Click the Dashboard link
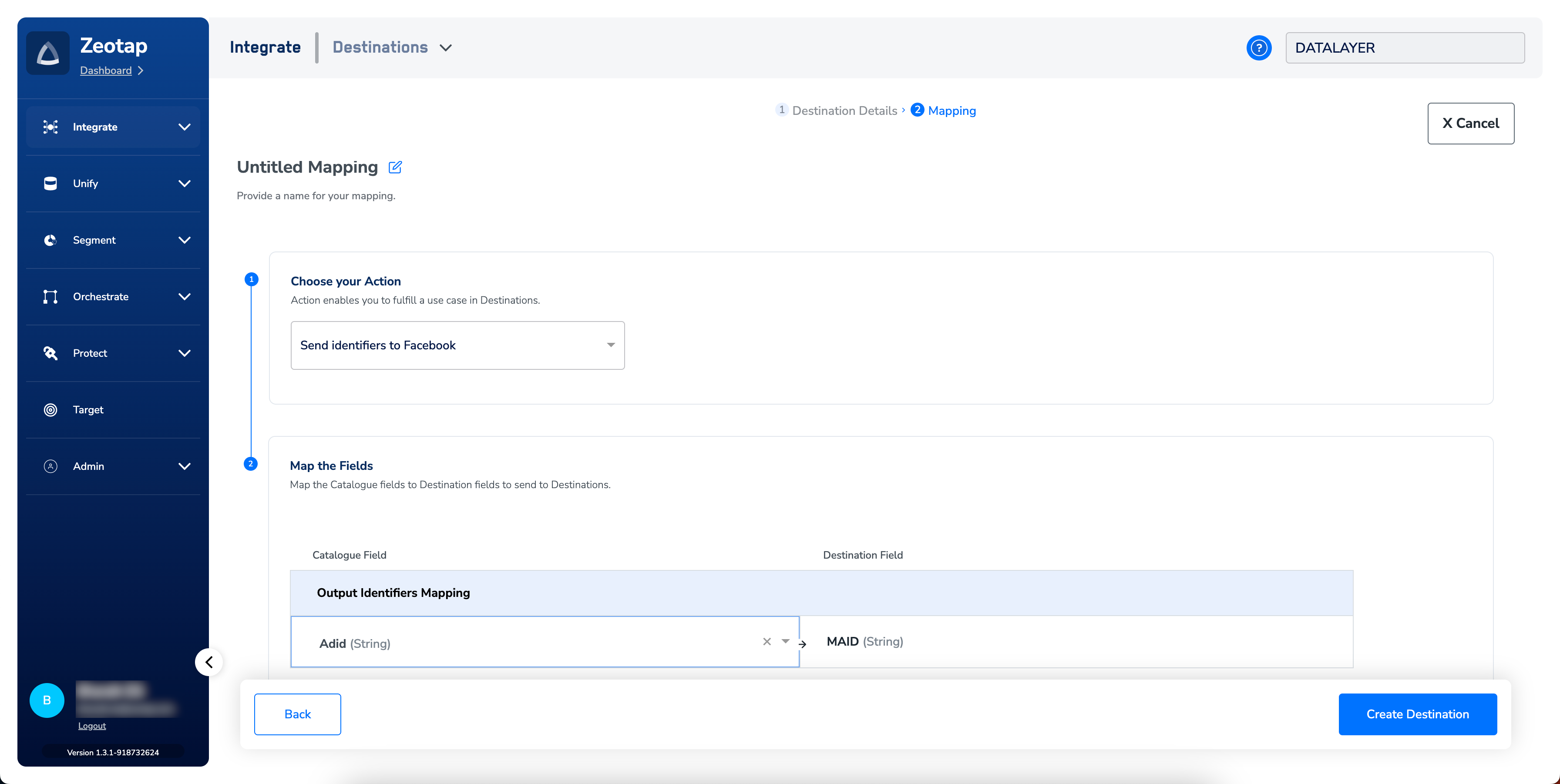This screenshot has width=1560, height=784. click(106, 70)
